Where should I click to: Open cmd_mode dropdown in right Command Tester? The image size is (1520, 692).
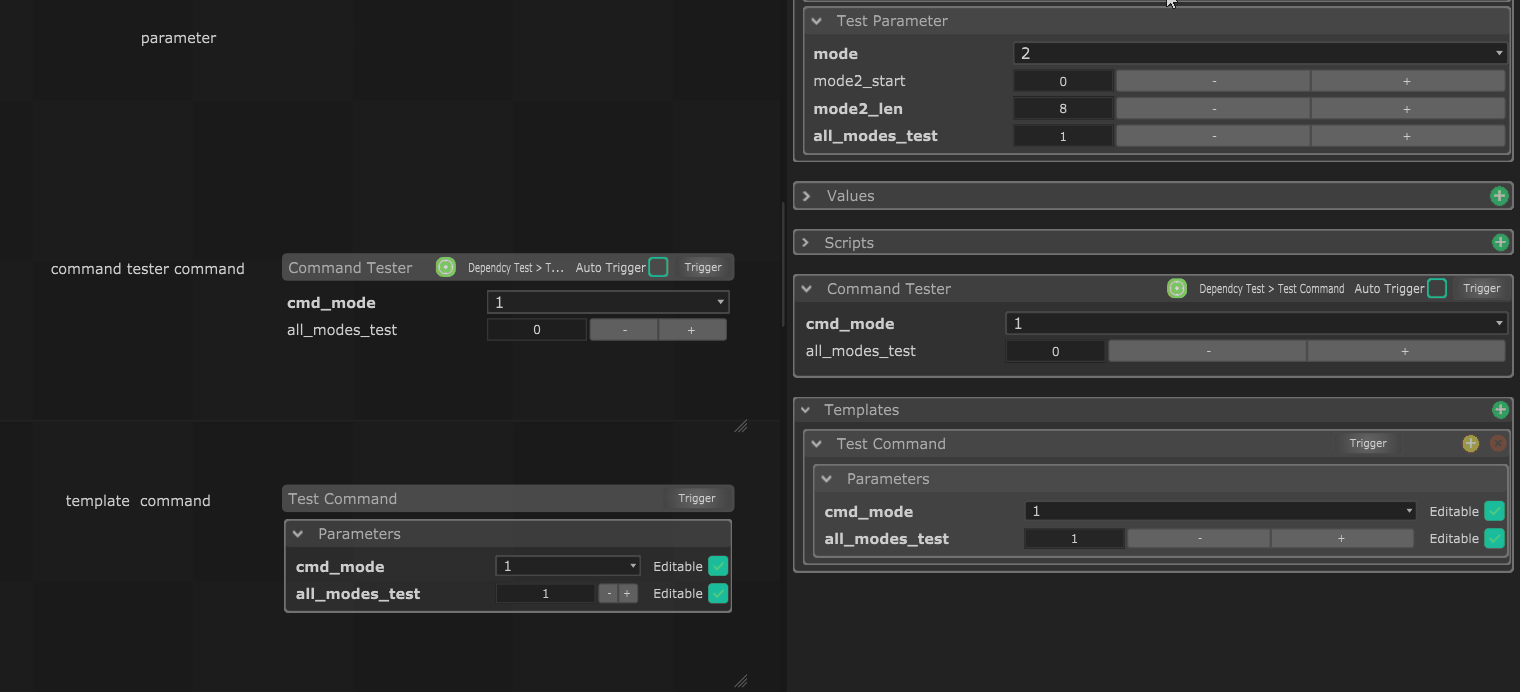1256,323
